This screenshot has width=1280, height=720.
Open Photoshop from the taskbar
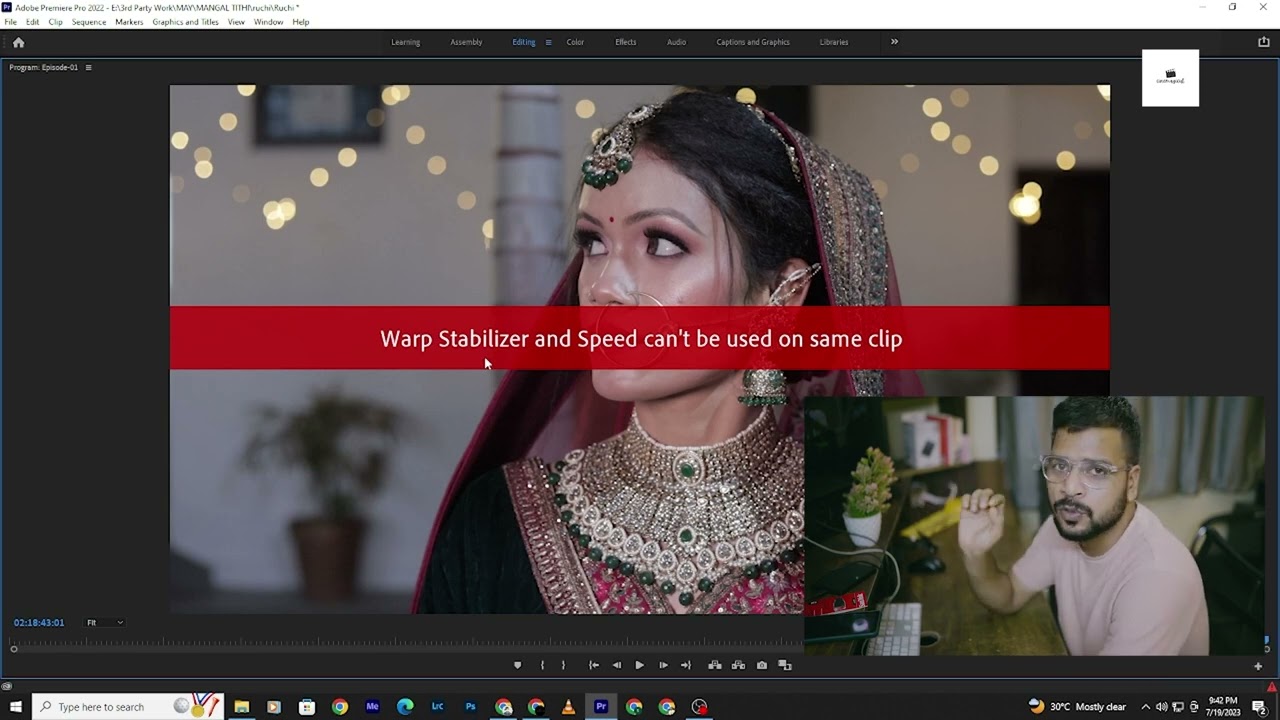coord(470,707)
